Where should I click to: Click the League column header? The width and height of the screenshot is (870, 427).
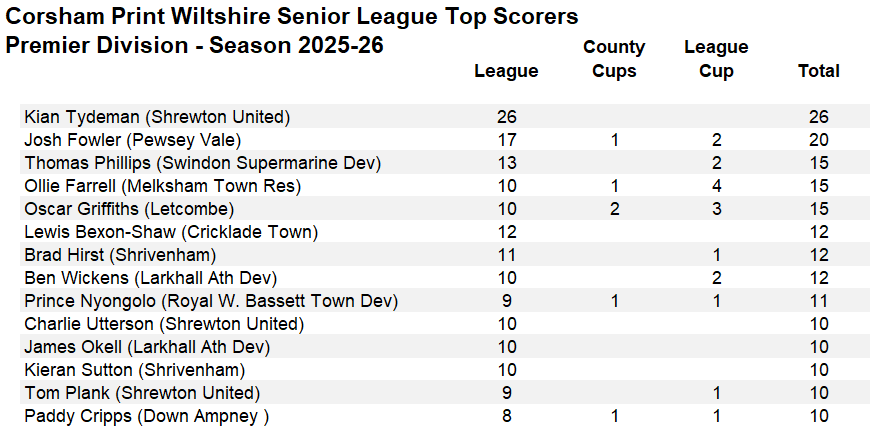pos(505,71)
